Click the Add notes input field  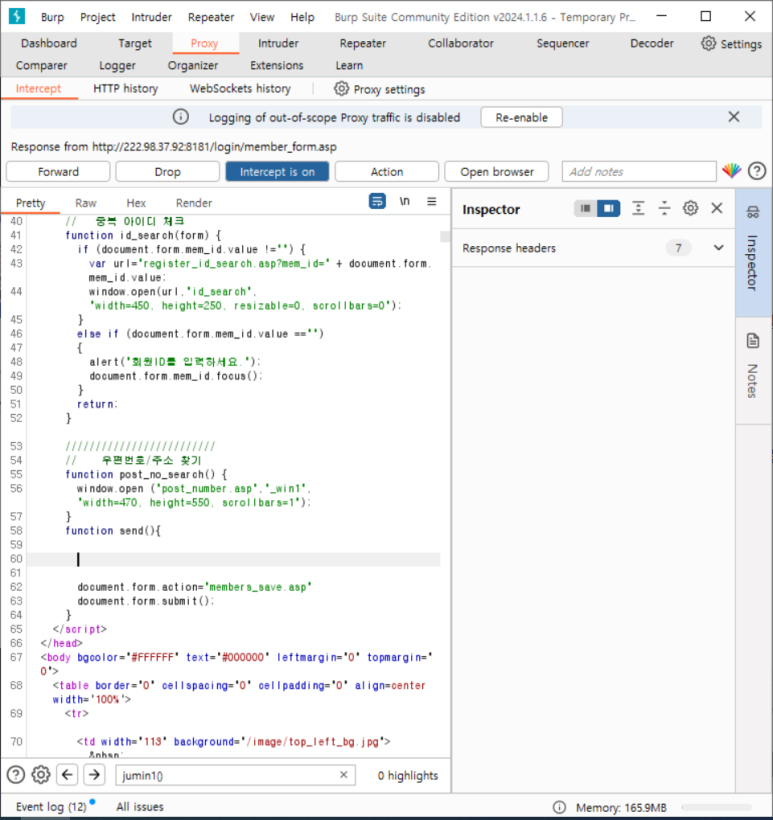coord(639,172)
